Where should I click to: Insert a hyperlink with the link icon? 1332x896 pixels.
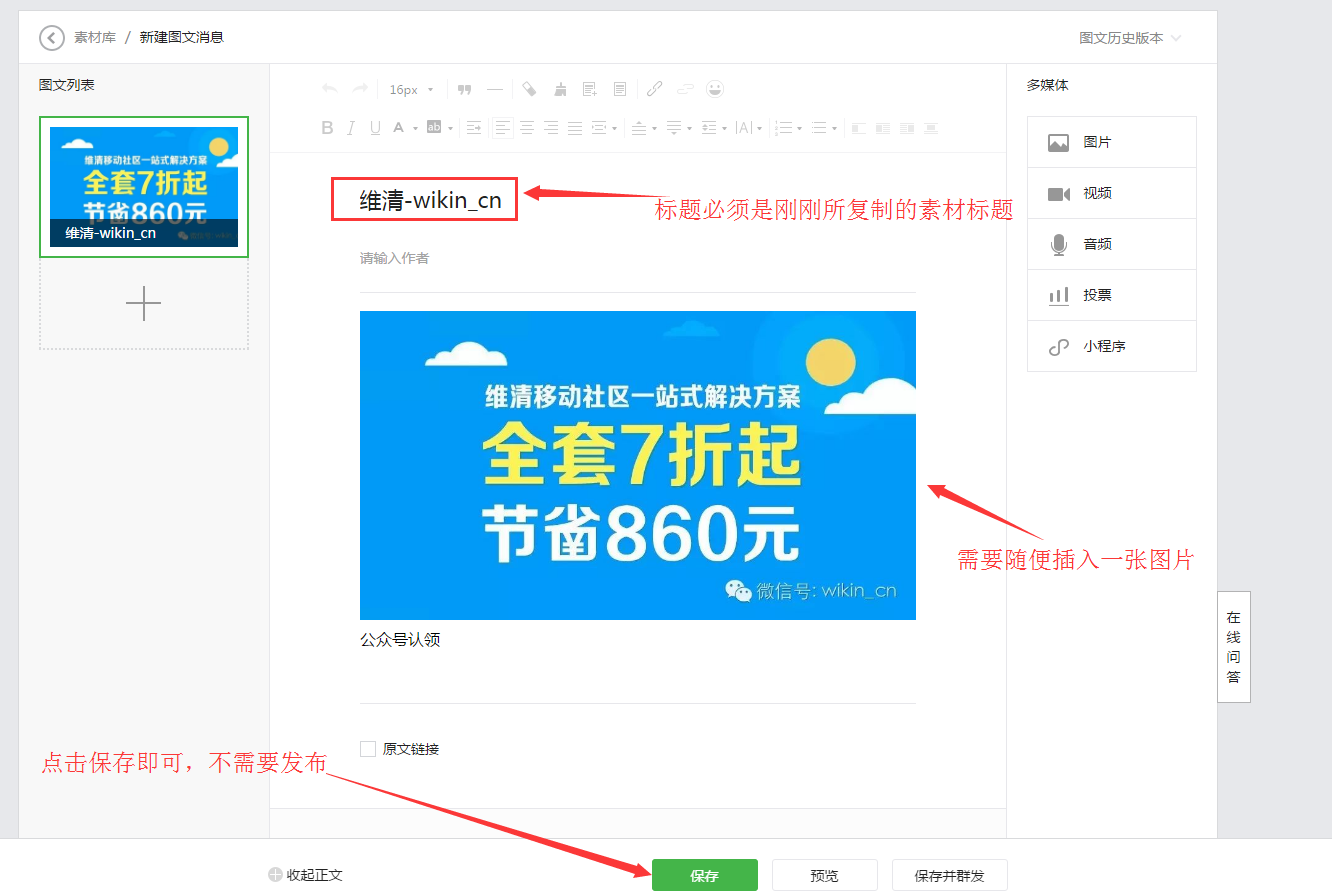point(654,89)
